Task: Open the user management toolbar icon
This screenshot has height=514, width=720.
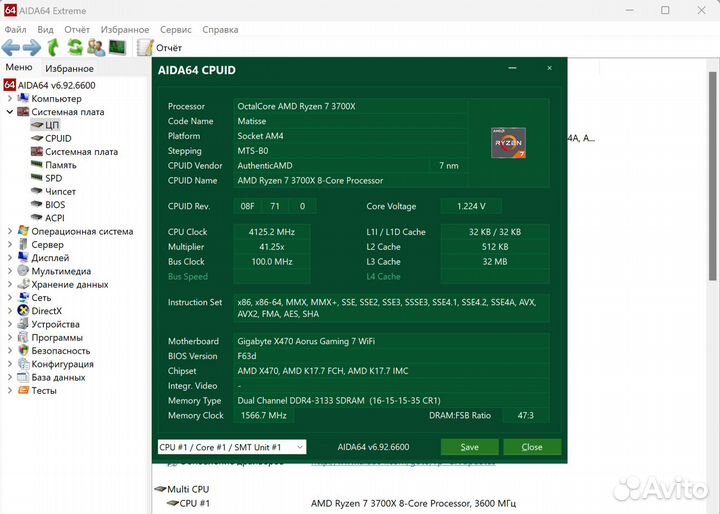Action: click(96, 47)
